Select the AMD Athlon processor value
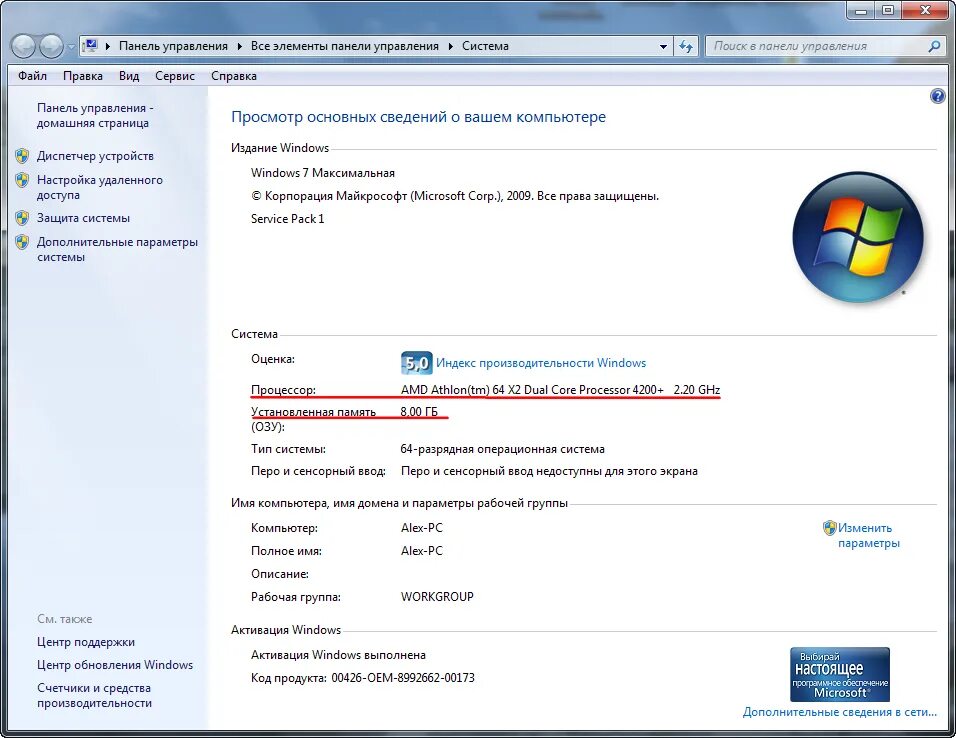The height and width of the screenshot is (738, 956). tap(560, 390)
